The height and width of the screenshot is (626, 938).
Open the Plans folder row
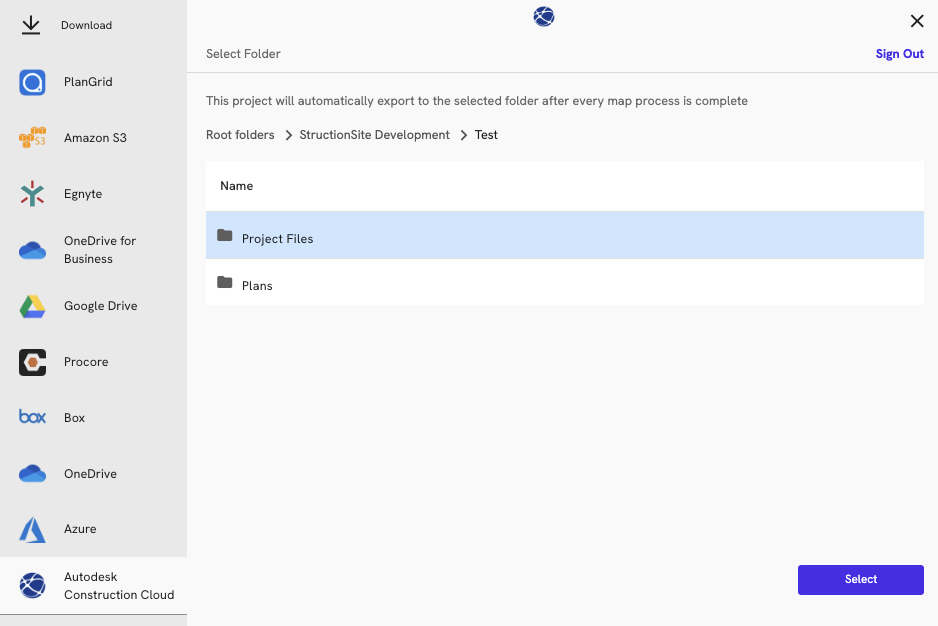click(257, 286)
